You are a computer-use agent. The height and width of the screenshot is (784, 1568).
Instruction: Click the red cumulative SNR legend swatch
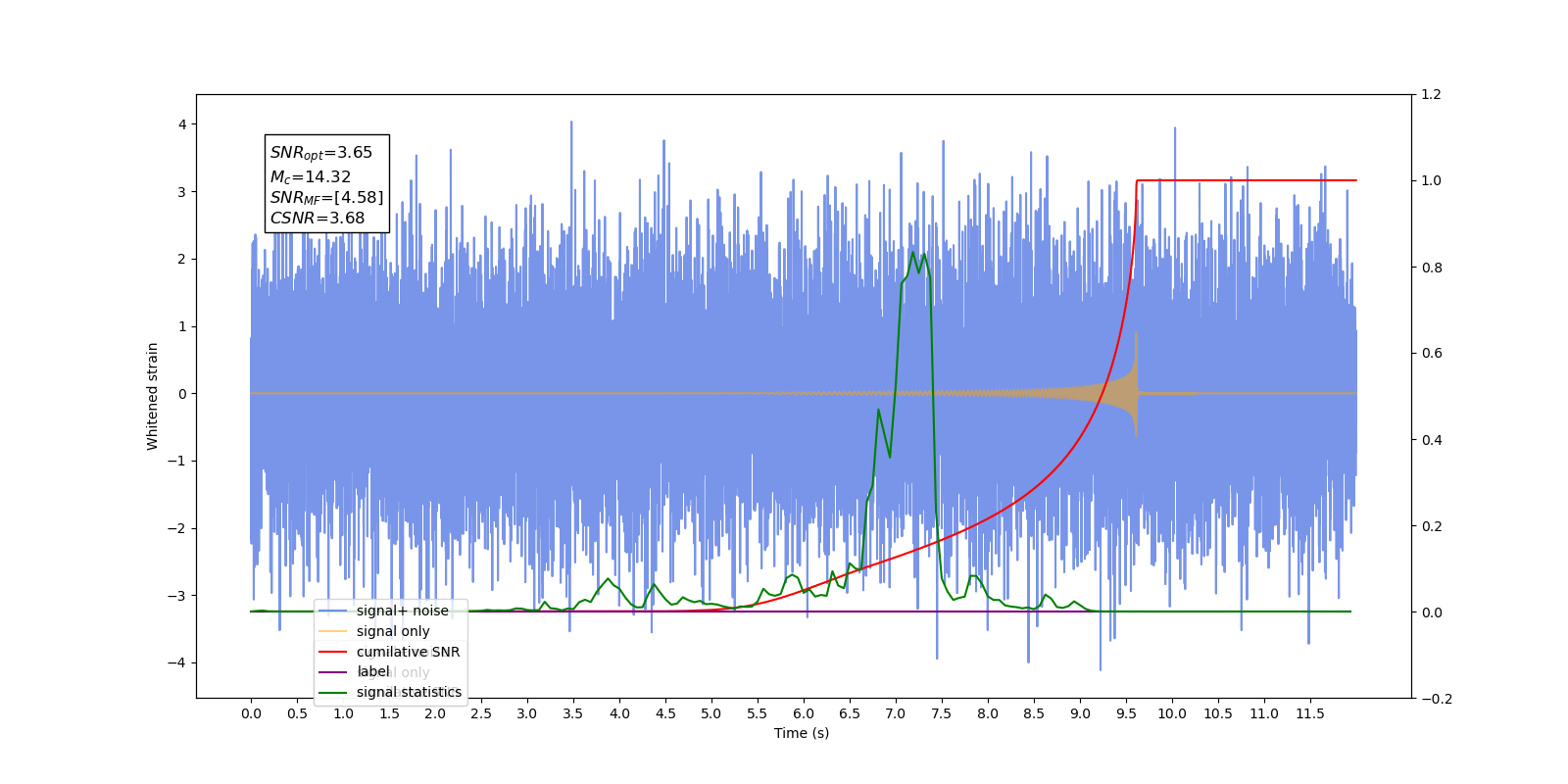[x=333, y=652]
